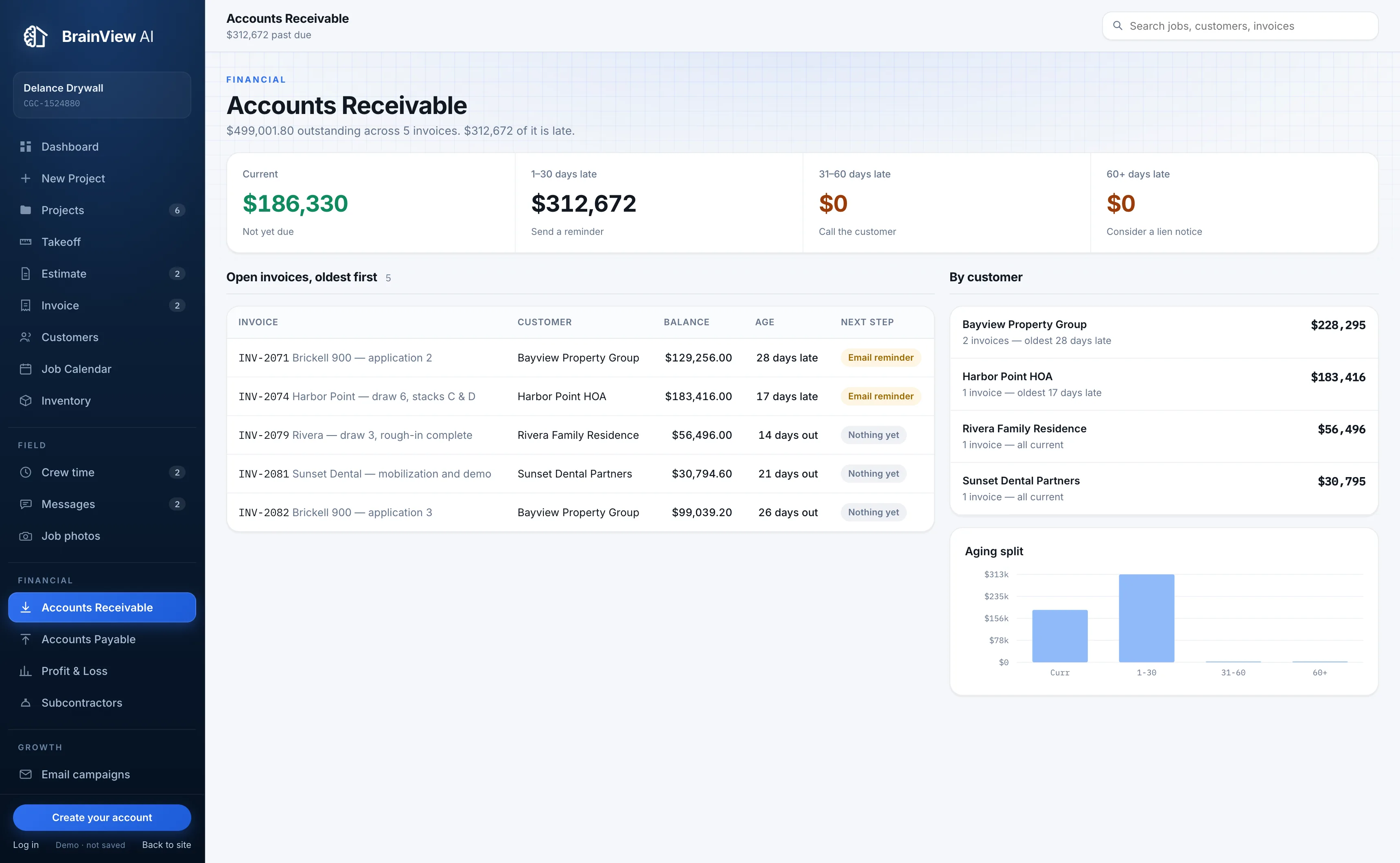This screenshot has width=1400, height=863.
Task: Click the Subcontractors hard hat icon
Action: (26, 703)
